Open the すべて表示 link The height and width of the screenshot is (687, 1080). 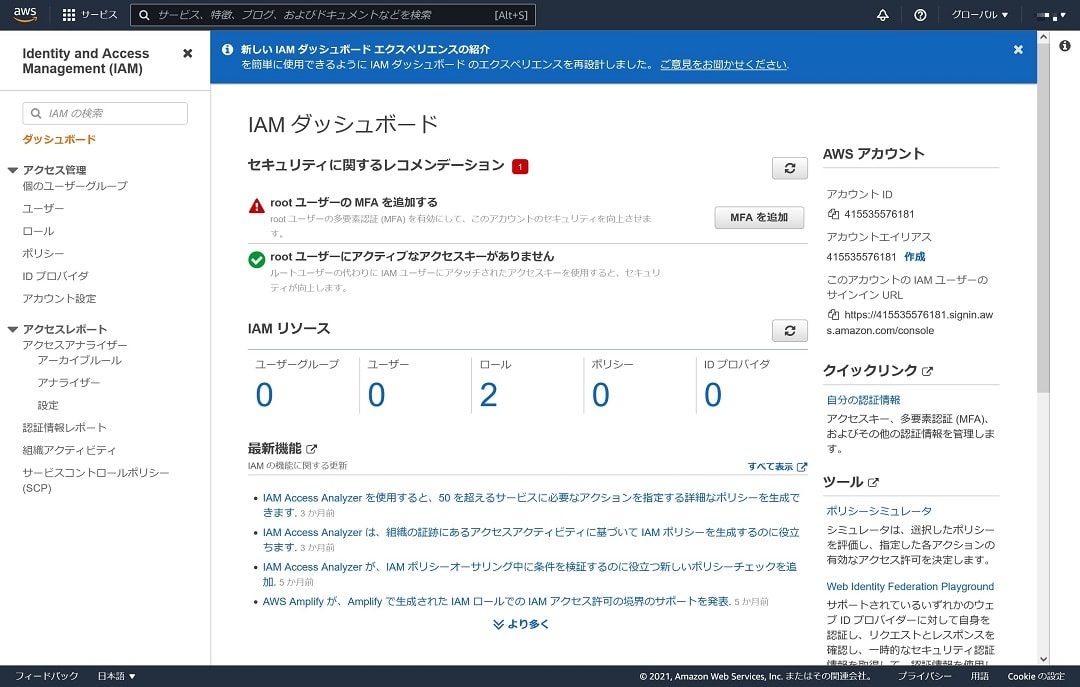coord(777,466)
